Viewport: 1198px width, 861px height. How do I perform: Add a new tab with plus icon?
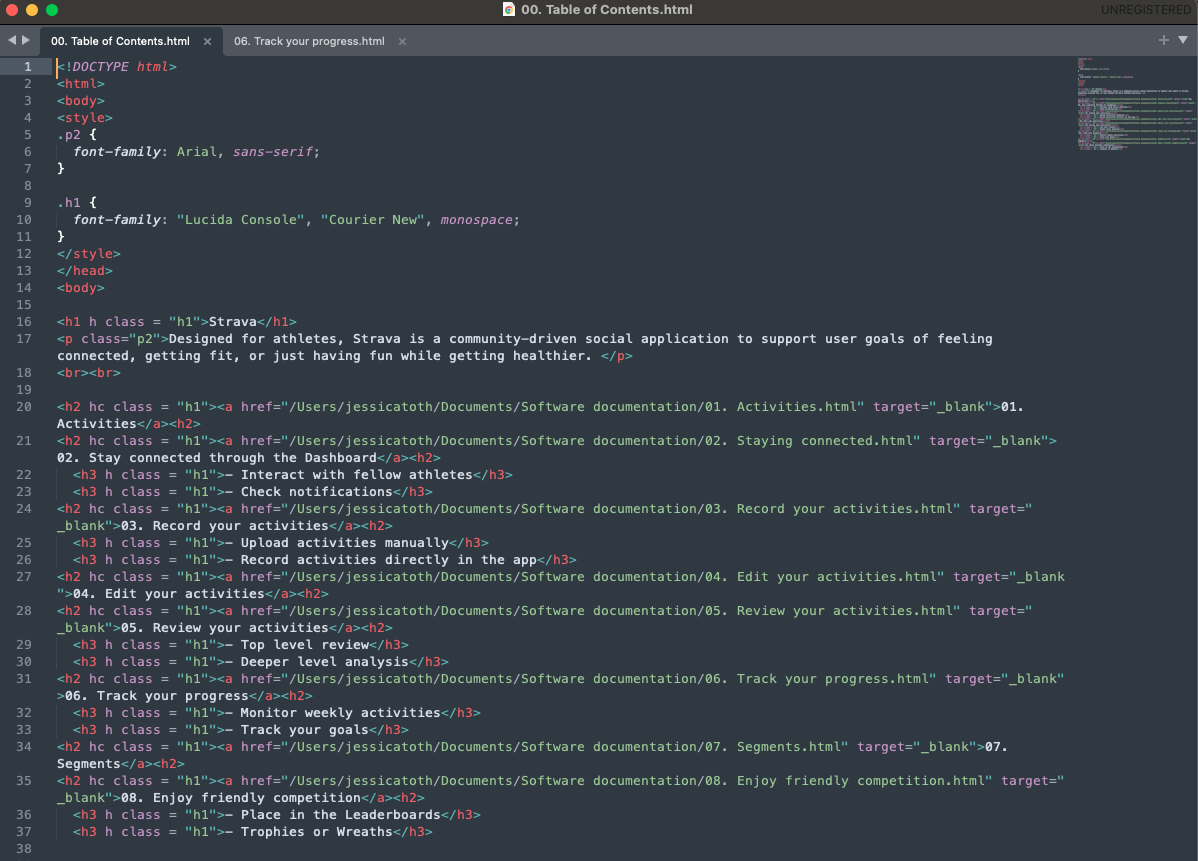(x=1163, y=40)
